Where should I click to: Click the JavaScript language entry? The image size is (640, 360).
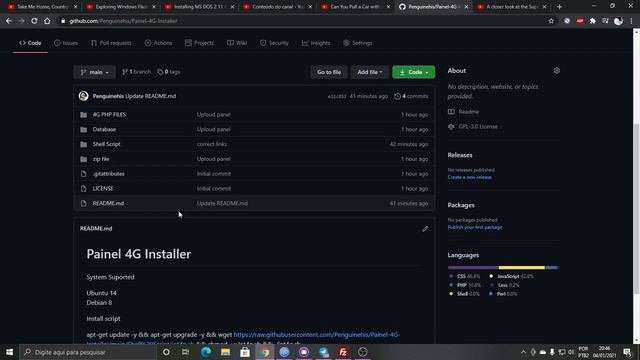(512, 276)
